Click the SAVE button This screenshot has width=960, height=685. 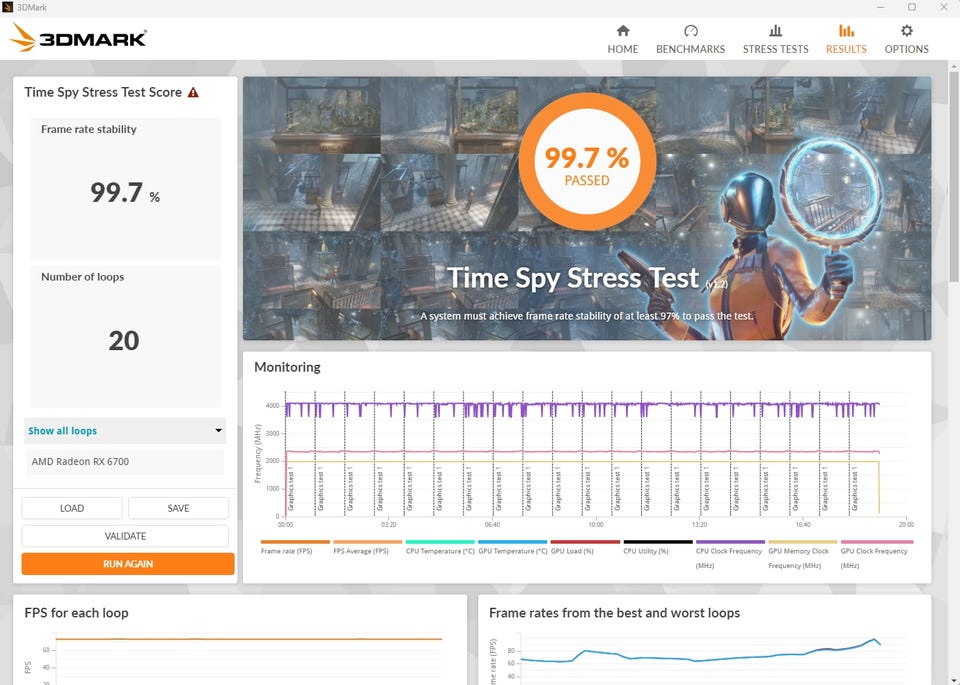click(x=178, y=508)
